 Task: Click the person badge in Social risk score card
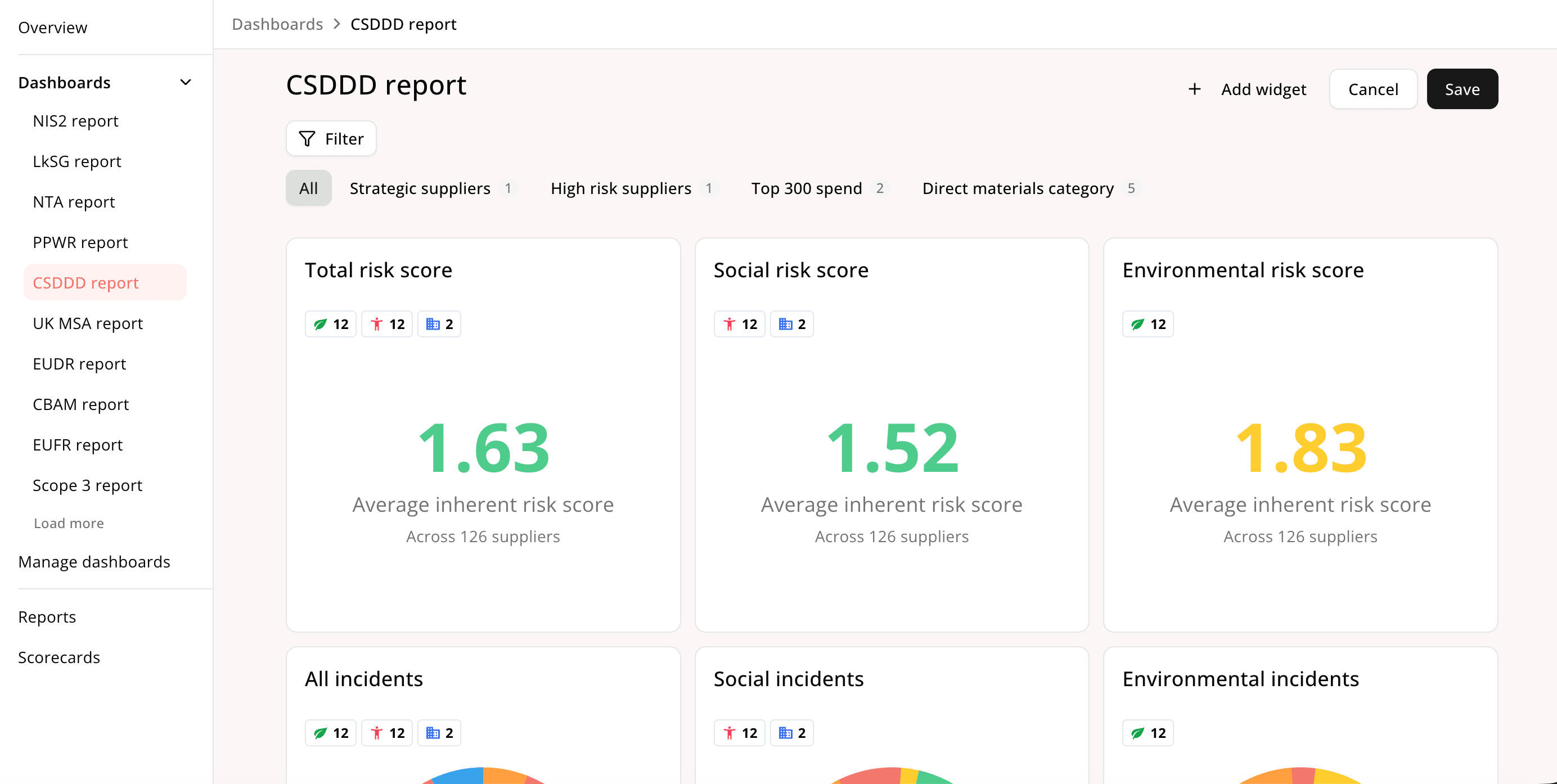pyautogui.click(x=739, y=324)
